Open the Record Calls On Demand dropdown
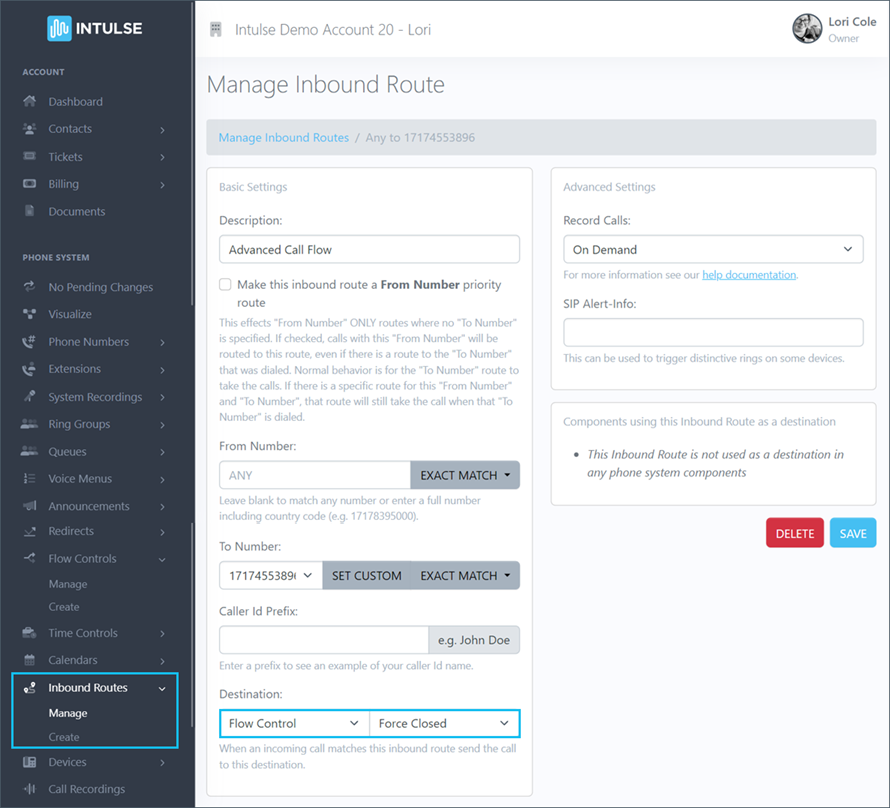 pyautogui.click(x=713, y=249)
